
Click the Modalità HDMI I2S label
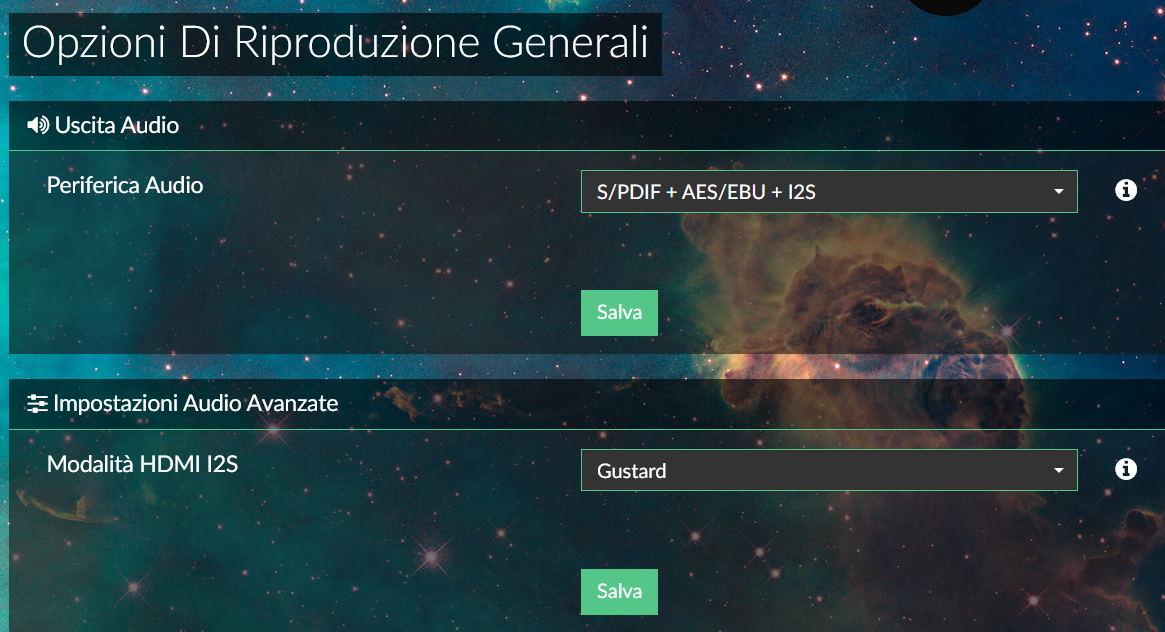pos(142,464)
